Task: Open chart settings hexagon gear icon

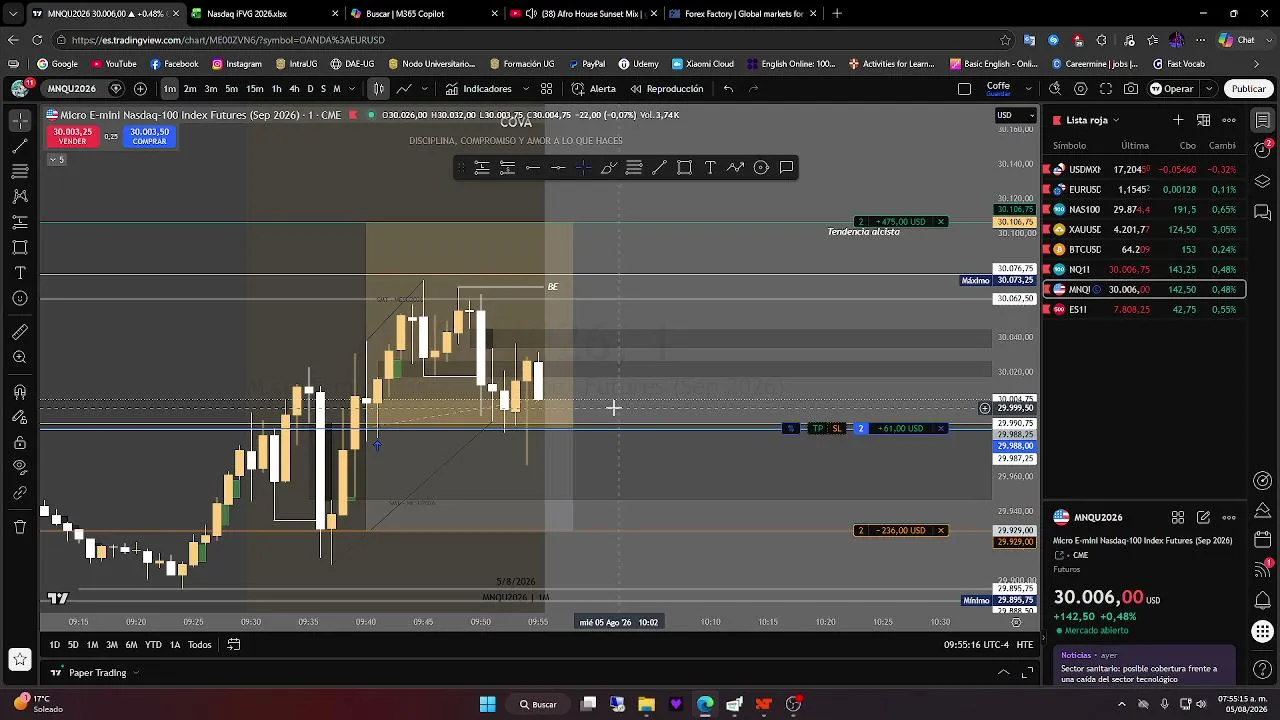Action: point(1081,89)
